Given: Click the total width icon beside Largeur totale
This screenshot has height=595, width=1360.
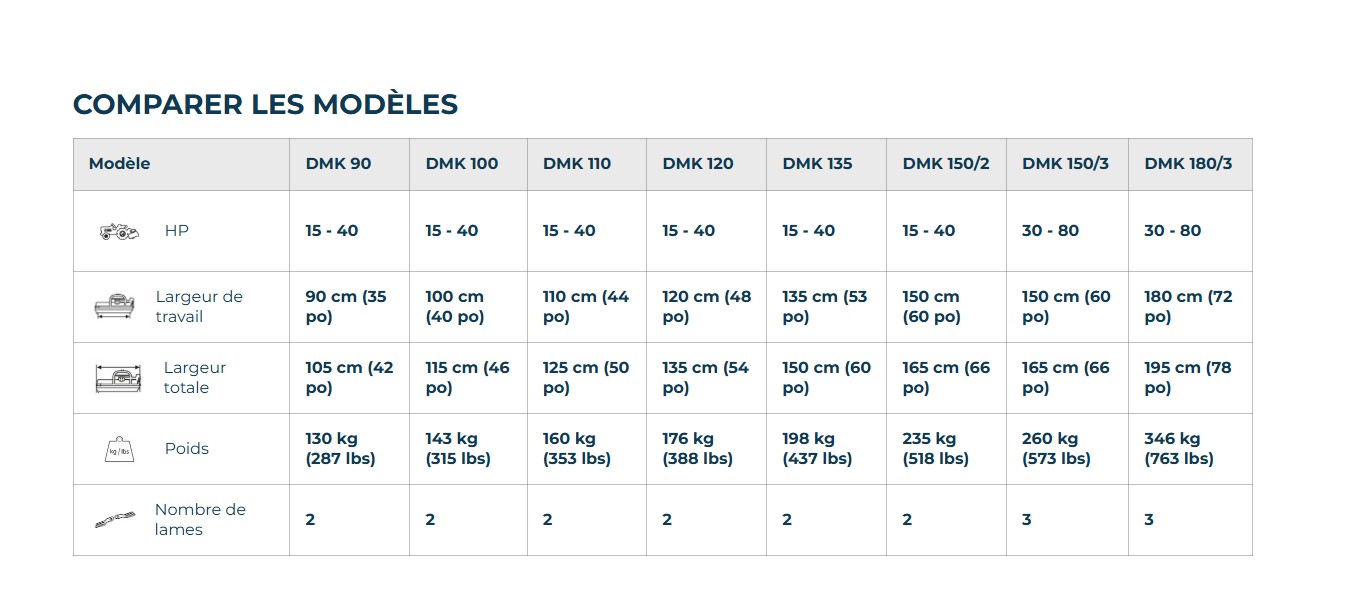Looking at the screenshot, I should click(116, 378).
